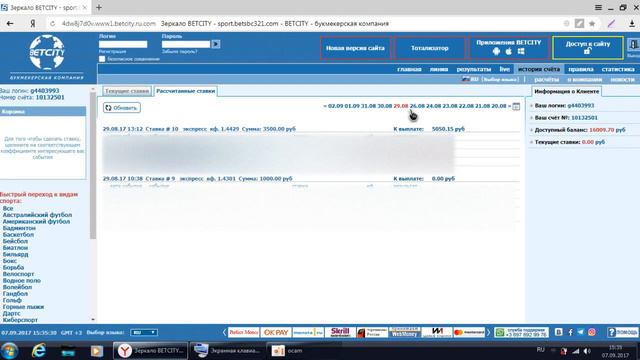Viewport: 640px width, 360px height.
Task: Open the ocam taskbar item
Action: [x=287, y=351]
